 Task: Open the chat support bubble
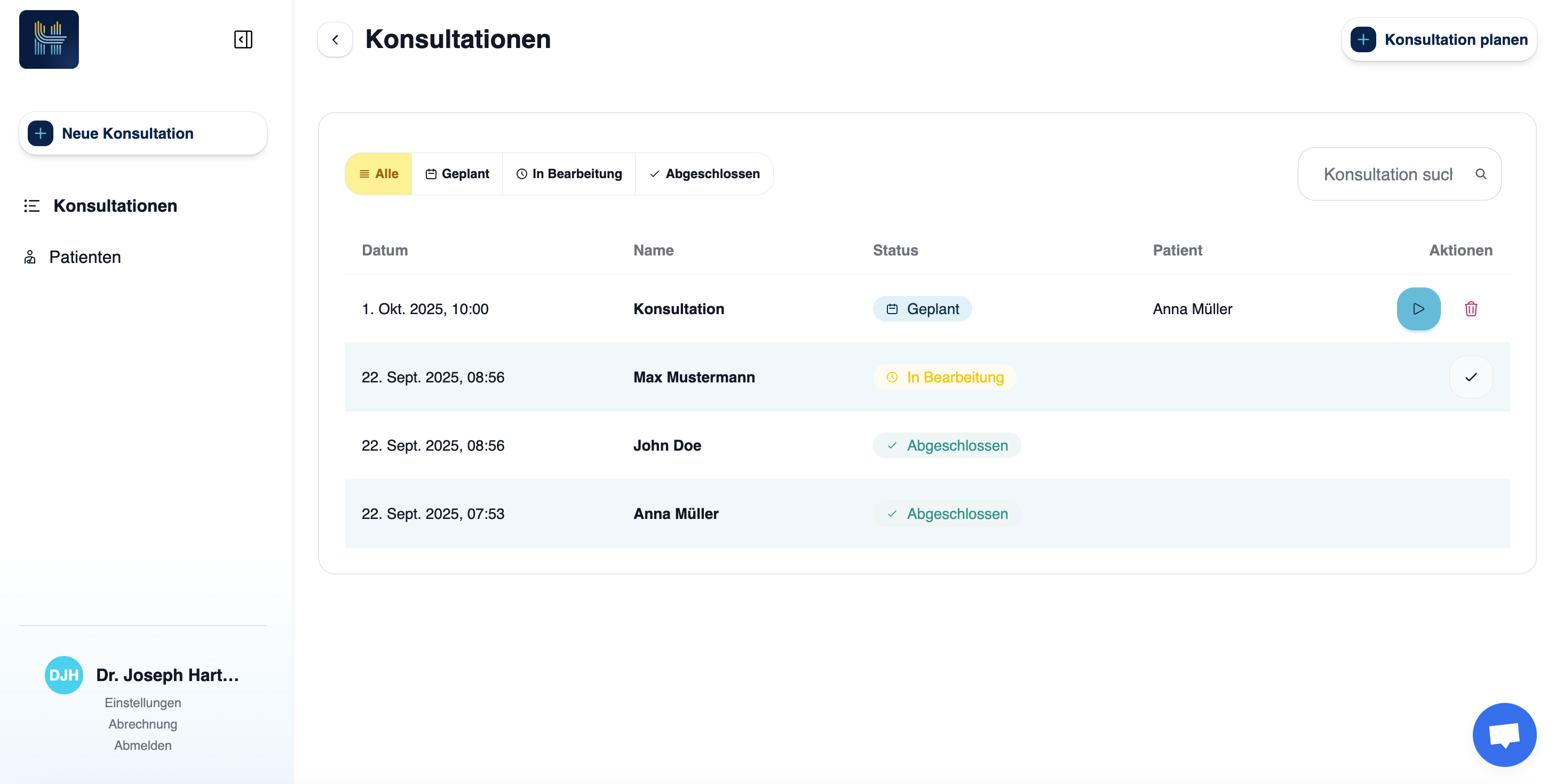(1504, 734)
